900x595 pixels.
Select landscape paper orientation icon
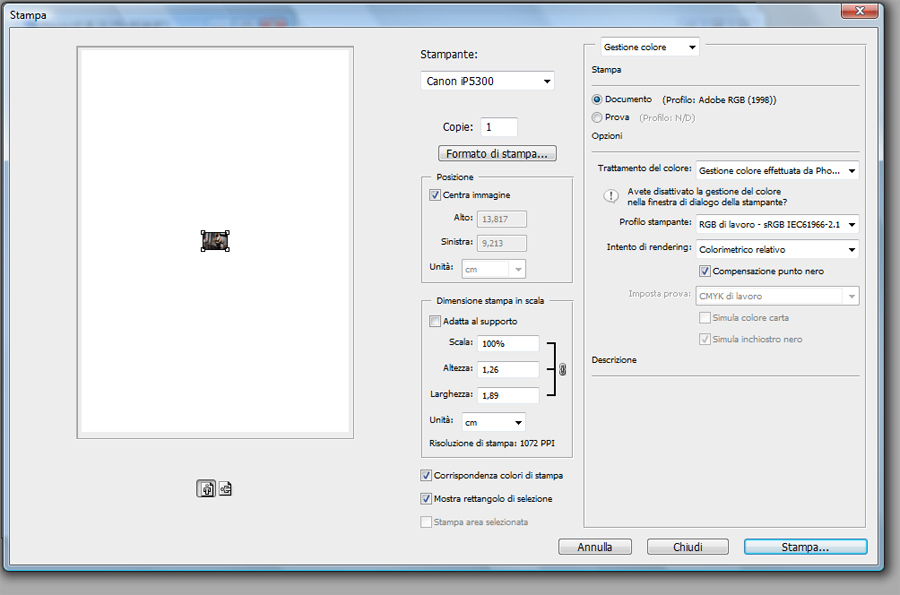click(225, 489)
